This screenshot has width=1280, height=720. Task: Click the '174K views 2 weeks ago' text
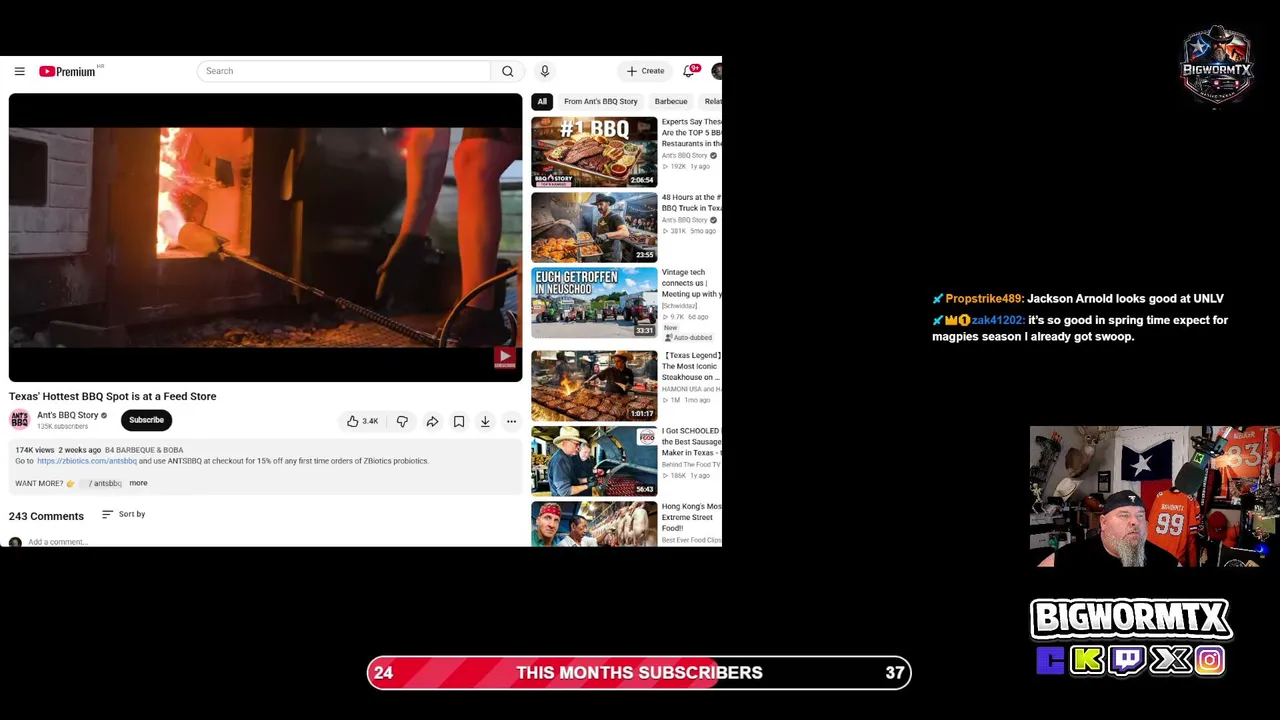click(57, 450)
